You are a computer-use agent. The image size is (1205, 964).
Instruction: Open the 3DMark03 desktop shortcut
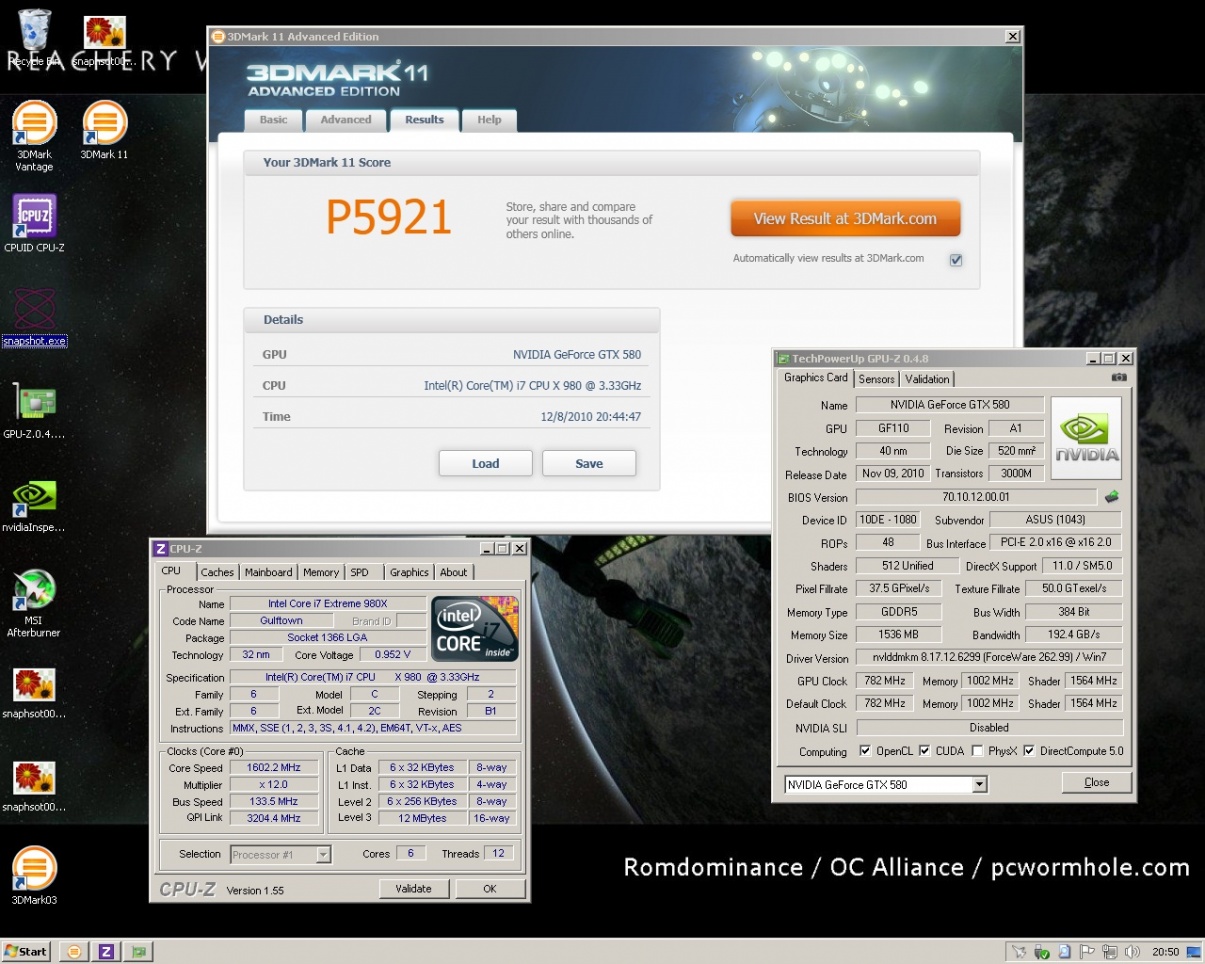(34, 868)
